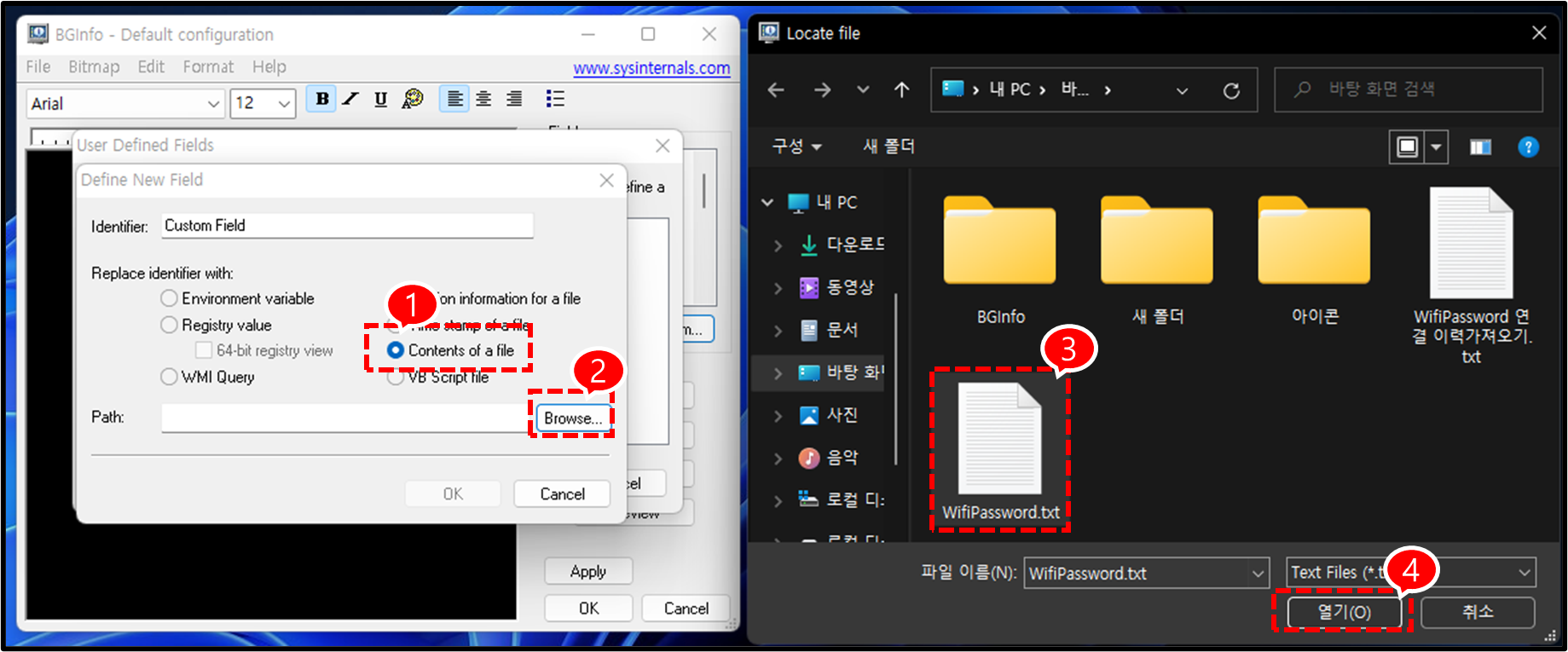Select WifiPassword 연결 이력가져오기.txt file
Screen dimensions: 1568x652
pos(1471,277)
